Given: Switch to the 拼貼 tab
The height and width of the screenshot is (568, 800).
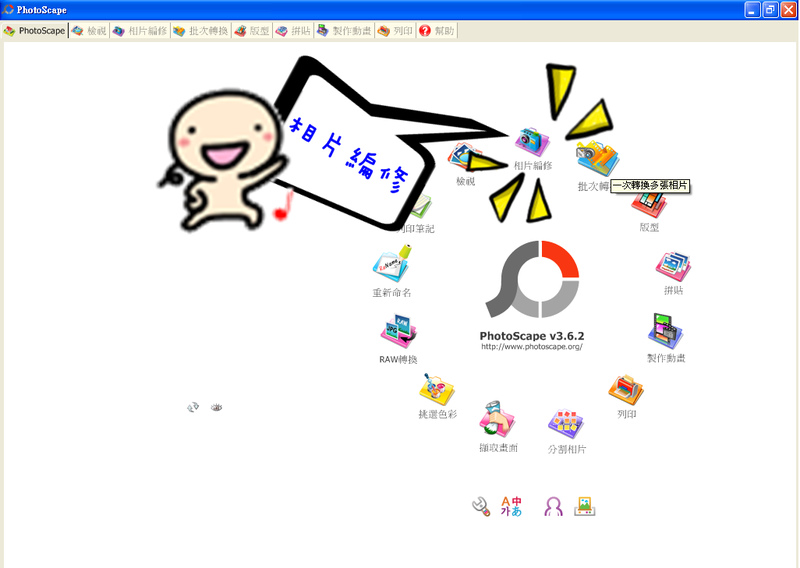Looking at the screenshot, I should pyautogui.click(x=293, y=31).
